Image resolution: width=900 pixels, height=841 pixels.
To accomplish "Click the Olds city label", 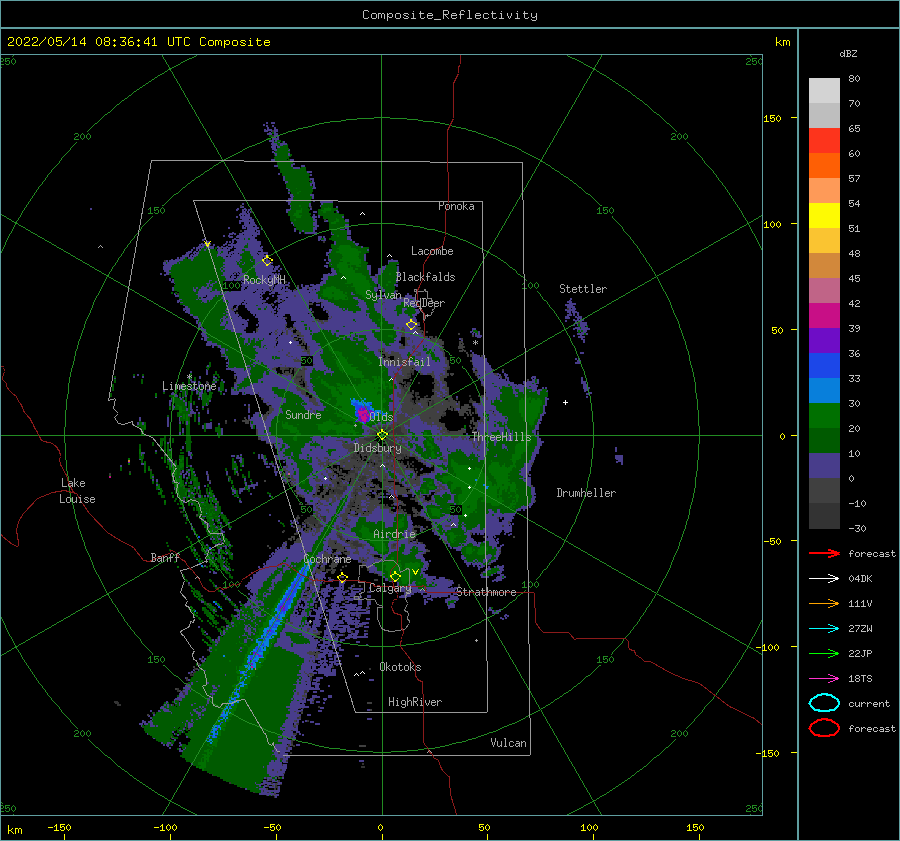I will (x=381, y=417).
